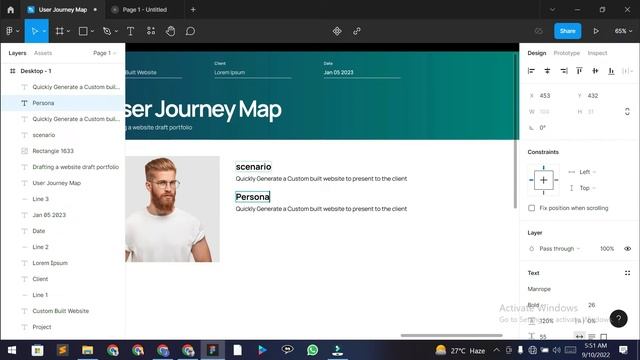Open Pen tool options dropdown arrow
Screen dimensions: 640x360
pos(116,31)
